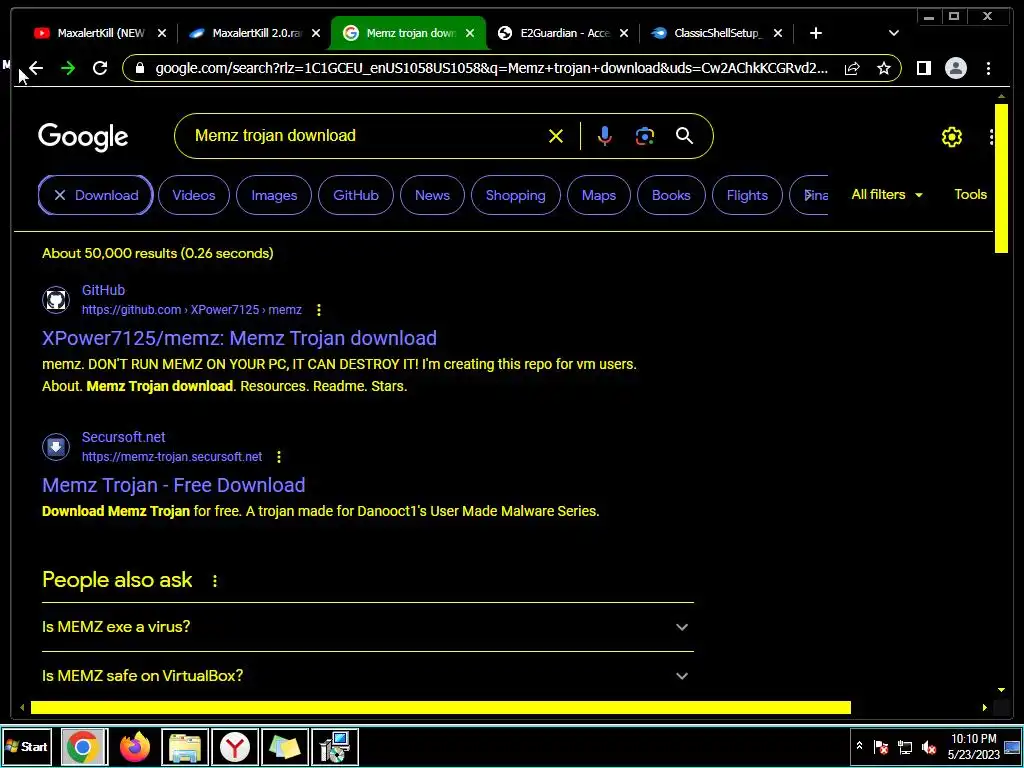The width and height of the screenshot is (1024, 768).
Task: Click the yellow horizontal scrollbar thumb
Action: [441, 707]
